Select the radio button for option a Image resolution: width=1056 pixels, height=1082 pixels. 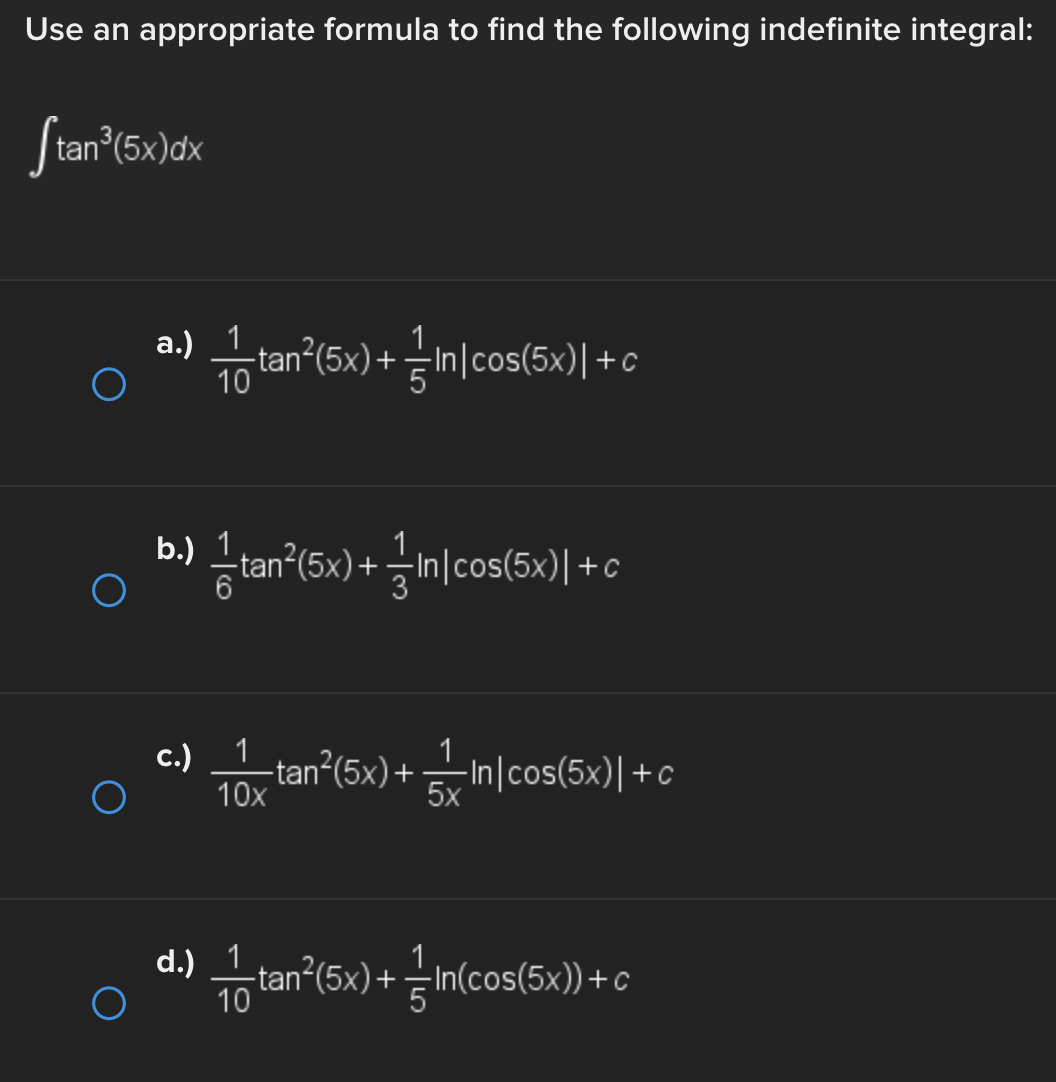pos(109,383)
